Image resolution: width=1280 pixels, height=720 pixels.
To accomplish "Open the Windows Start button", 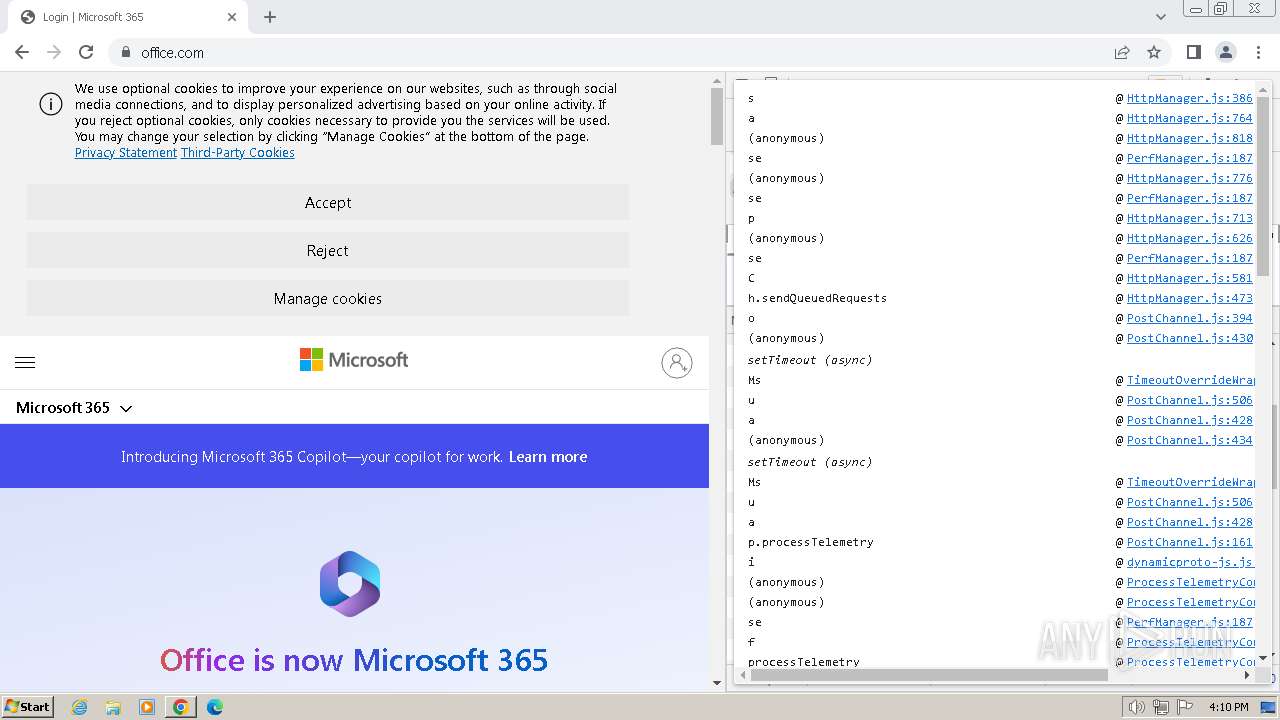I will 28,706.
